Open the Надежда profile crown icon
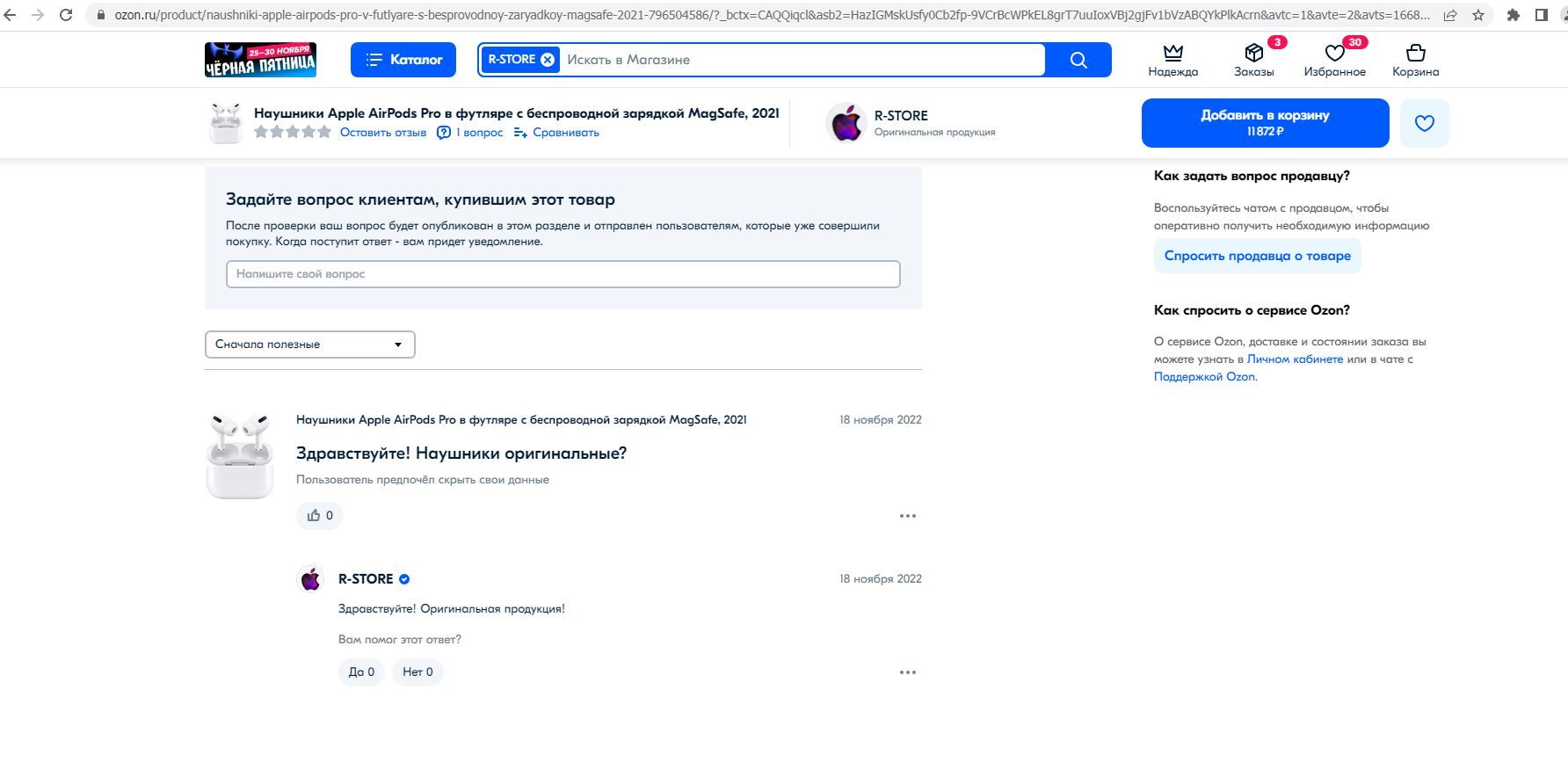 point(1172,60)
